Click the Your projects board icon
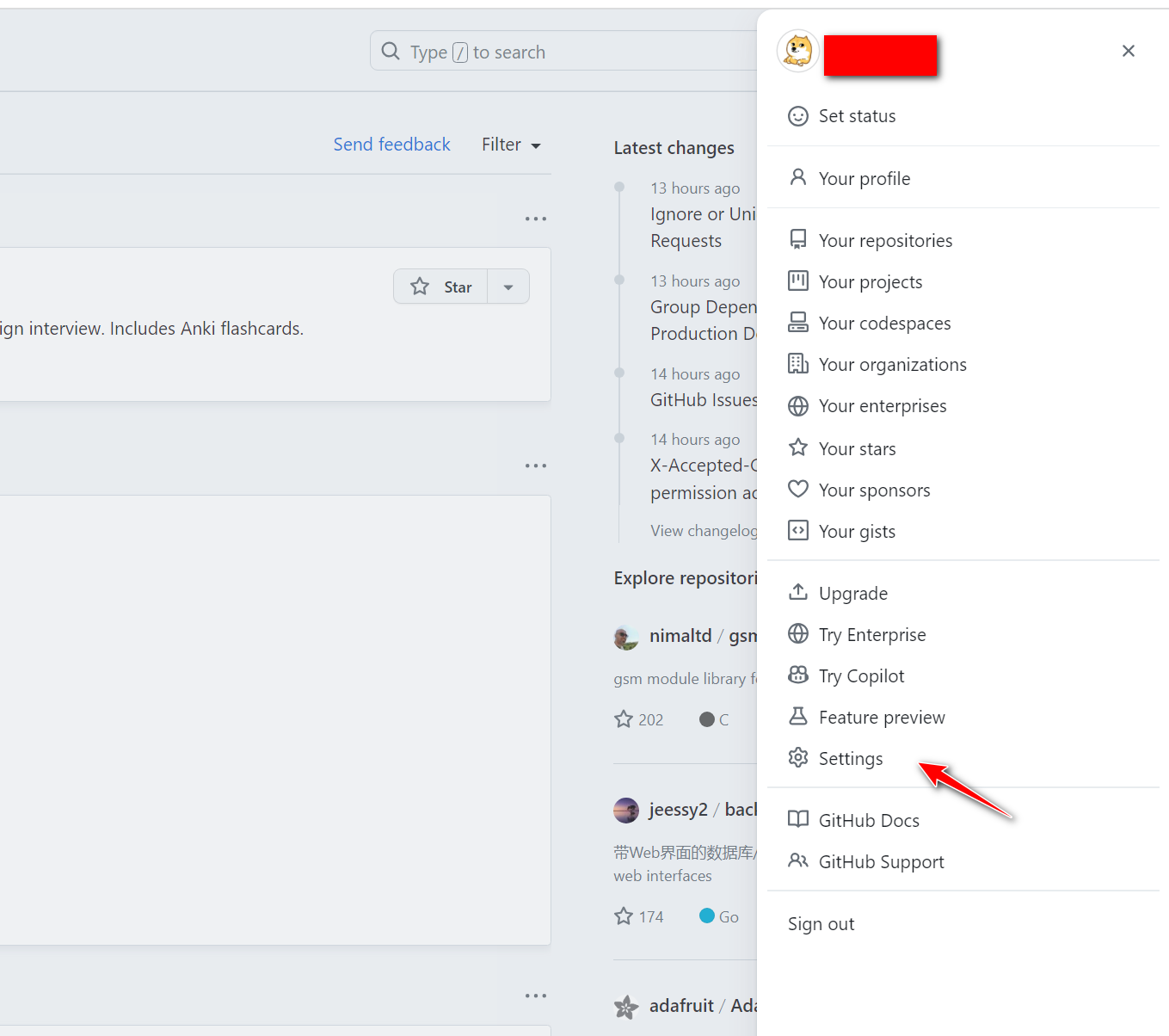This screenshot has height=1036, width=1169. pyautogui.click(x=798, y=281)
